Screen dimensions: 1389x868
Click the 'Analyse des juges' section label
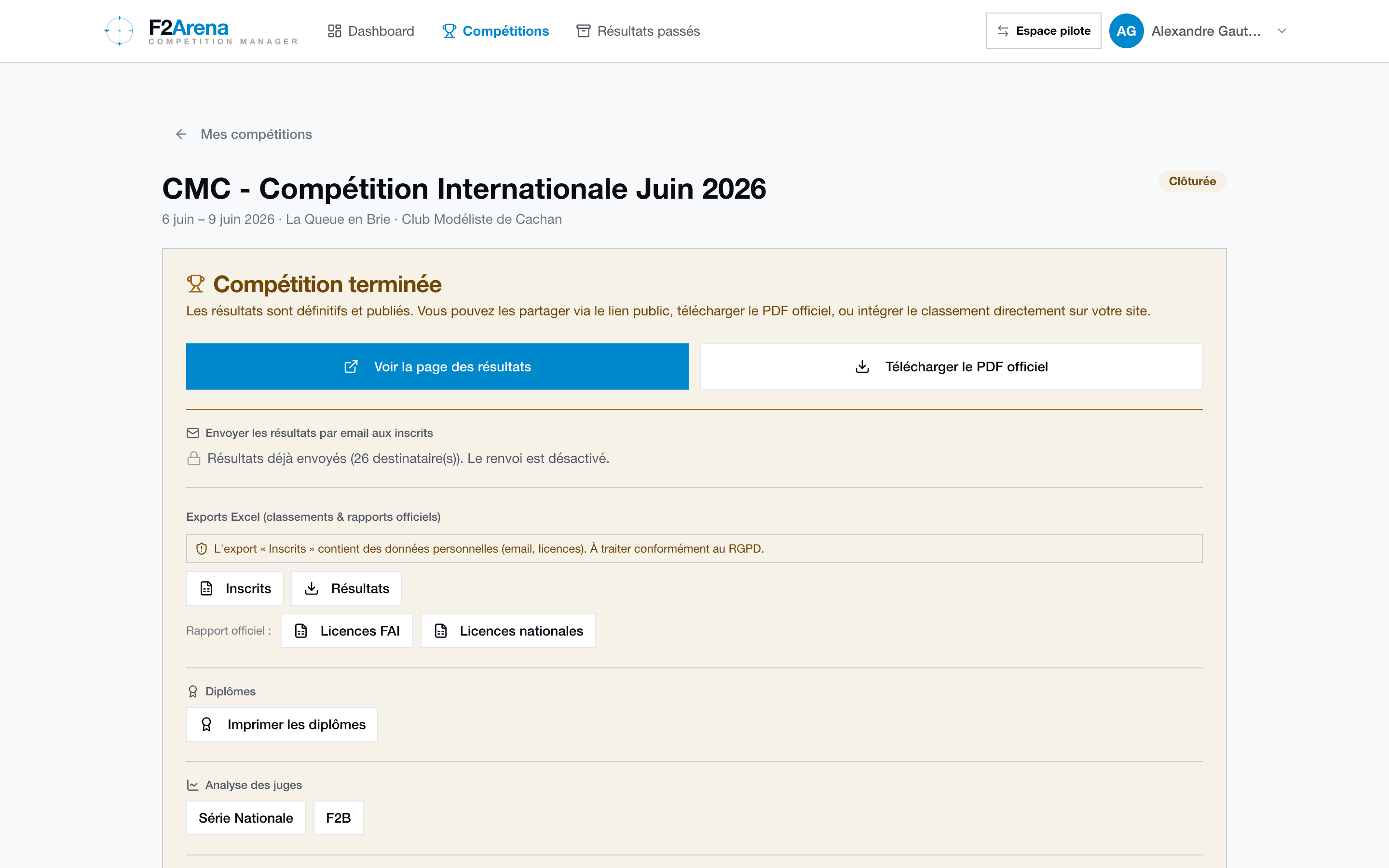point(254,785)
